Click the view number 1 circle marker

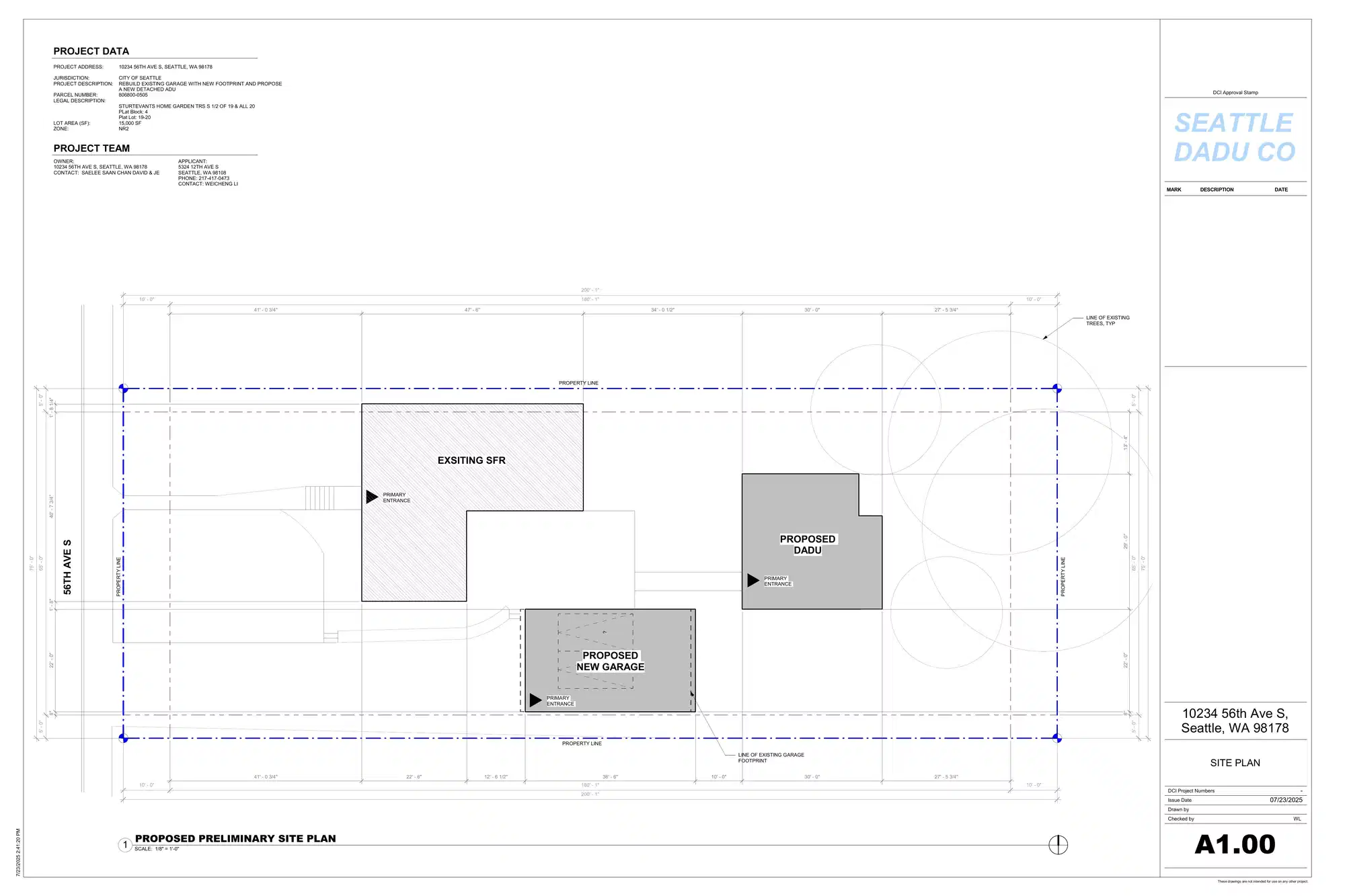[x=125, y=845]
